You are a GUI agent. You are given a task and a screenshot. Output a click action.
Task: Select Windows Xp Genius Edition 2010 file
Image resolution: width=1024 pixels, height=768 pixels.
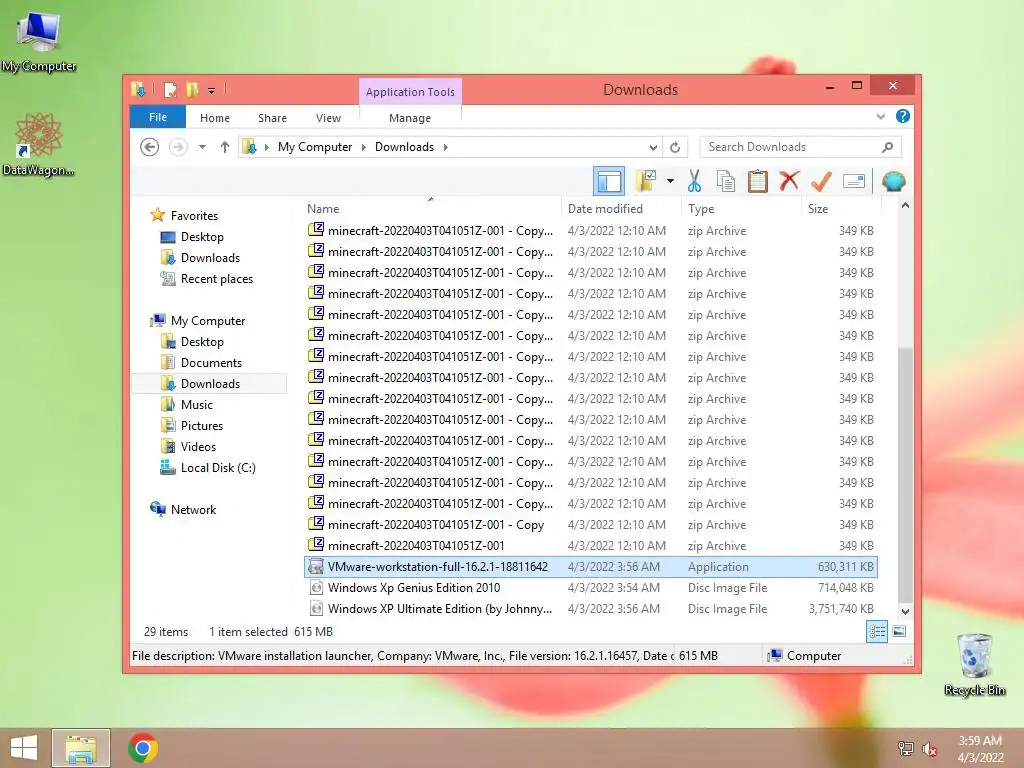tap(590, 588)
